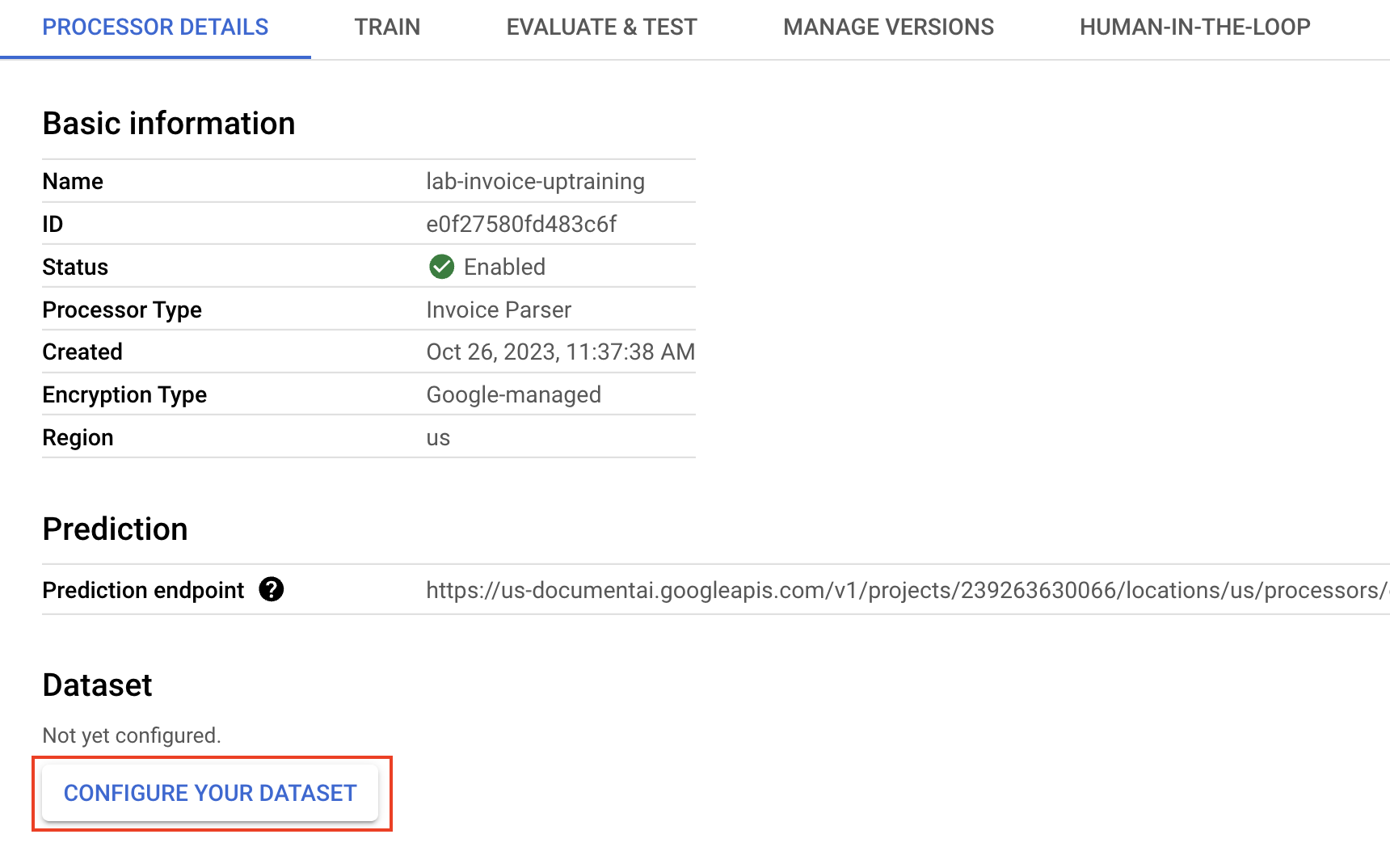Go to the Evaluate & Test tab

pyautogui.click(x=601, y=27)
